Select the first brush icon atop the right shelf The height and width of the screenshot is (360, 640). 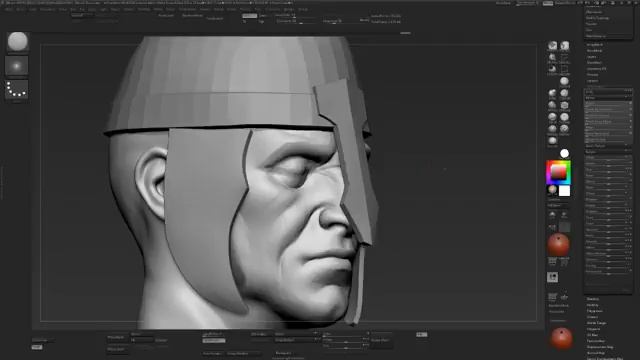[x=552, y=45]
